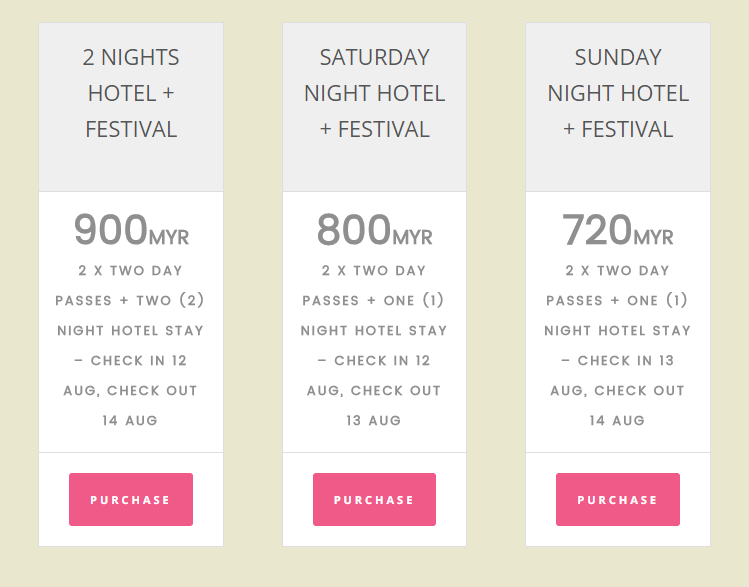Click '14 AUG' checkout date in Sunday card
Viewport: 749px width, 587px height.
pos(617,421)
